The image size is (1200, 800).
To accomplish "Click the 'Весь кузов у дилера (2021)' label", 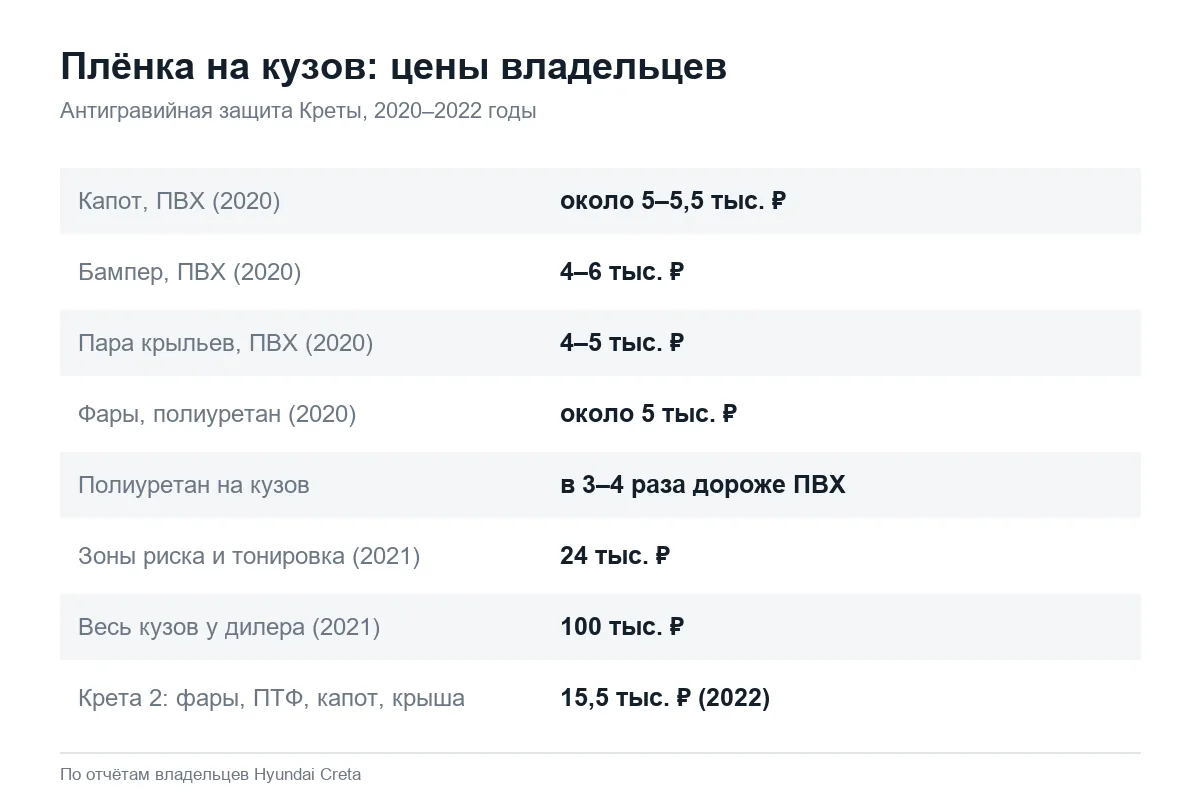I will (229, 627).
